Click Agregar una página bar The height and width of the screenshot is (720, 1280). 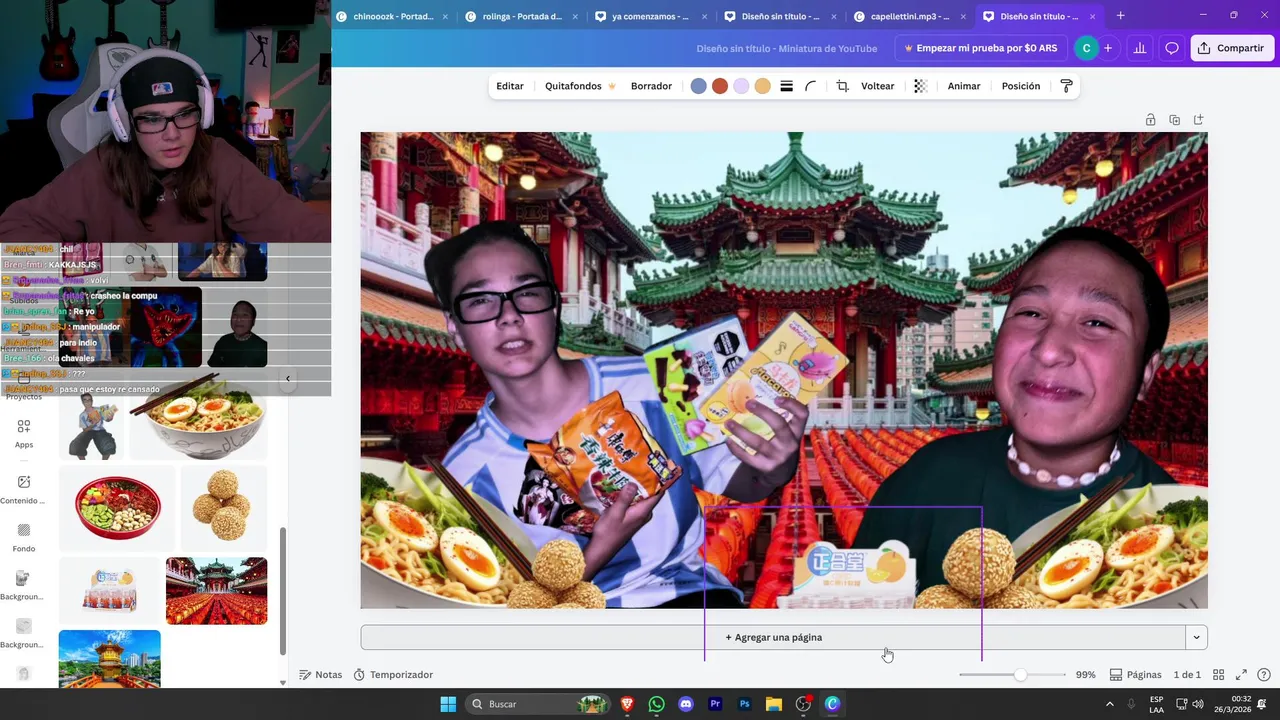(773, 637)
